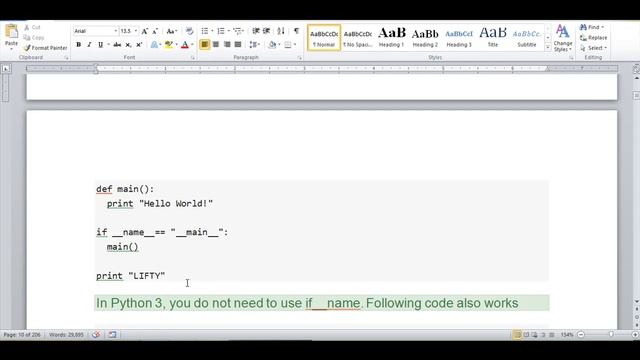Open the Select menu in Editing
This screenshot has height=360, width=640.
[593, 48]
